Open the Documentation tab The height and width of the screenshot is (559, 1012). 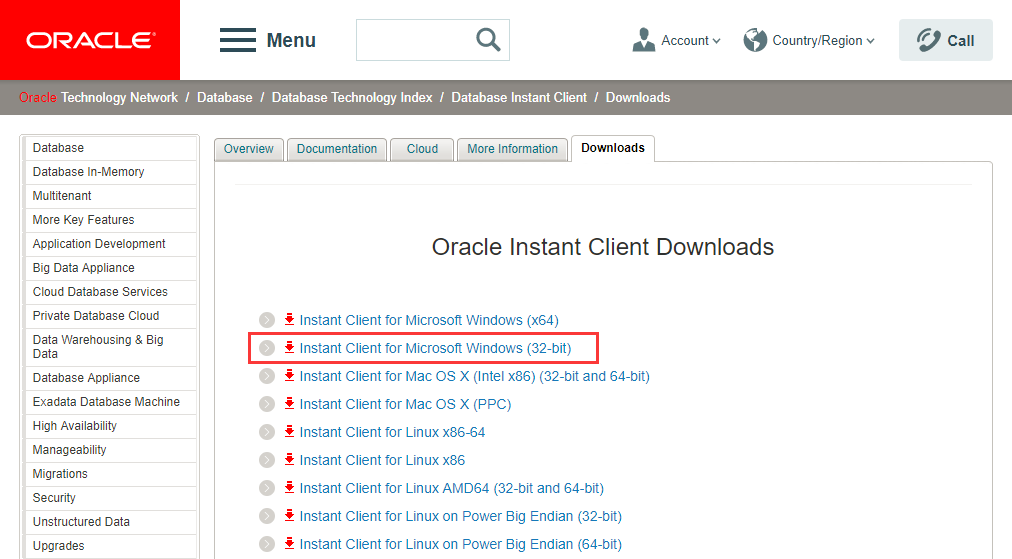click(337, 149)
